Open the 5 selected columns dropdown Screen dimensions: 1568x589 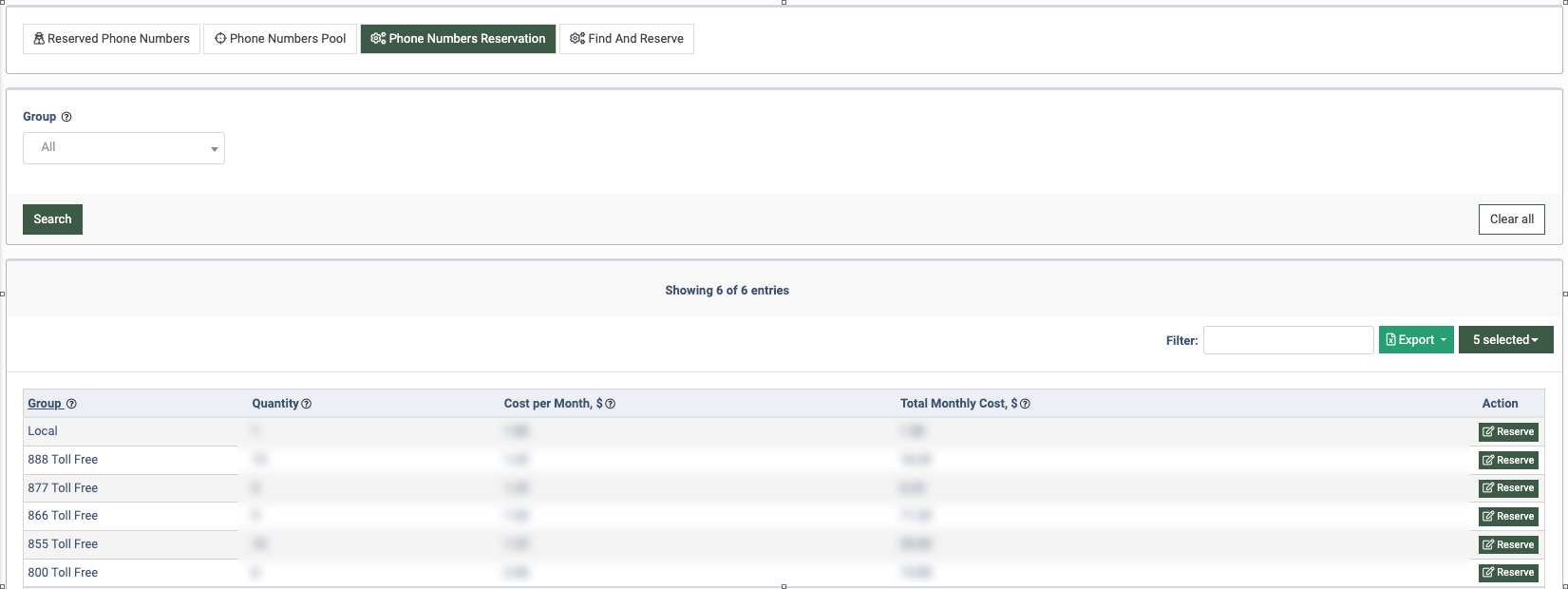coord(1505,340)
